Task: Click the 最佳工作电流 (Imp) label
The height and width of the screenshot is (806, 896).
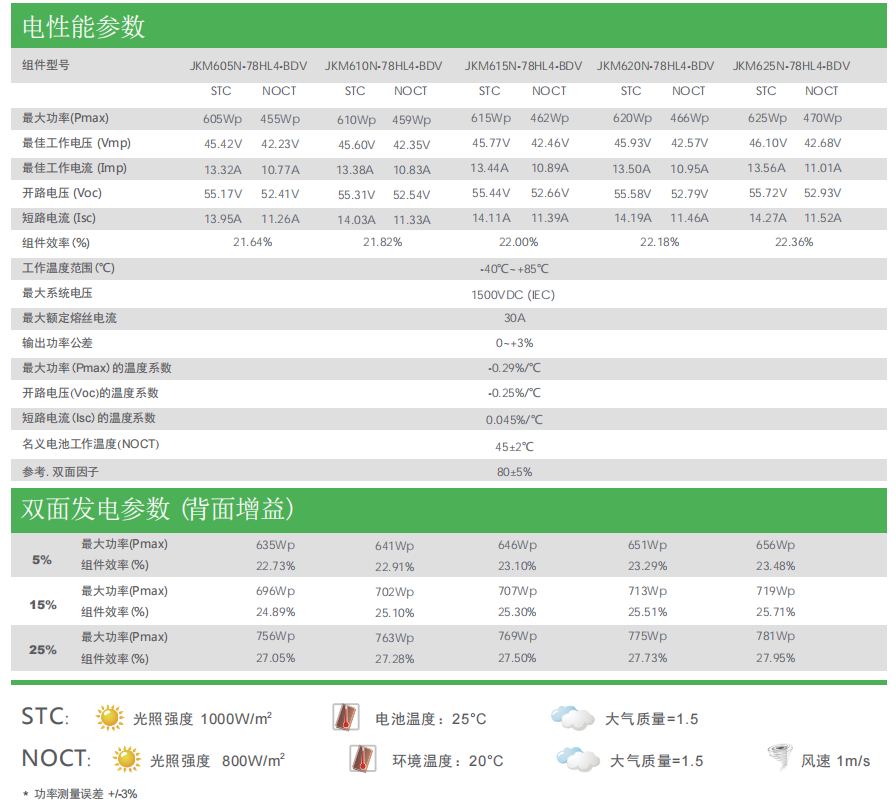Action: coord(74,168)
